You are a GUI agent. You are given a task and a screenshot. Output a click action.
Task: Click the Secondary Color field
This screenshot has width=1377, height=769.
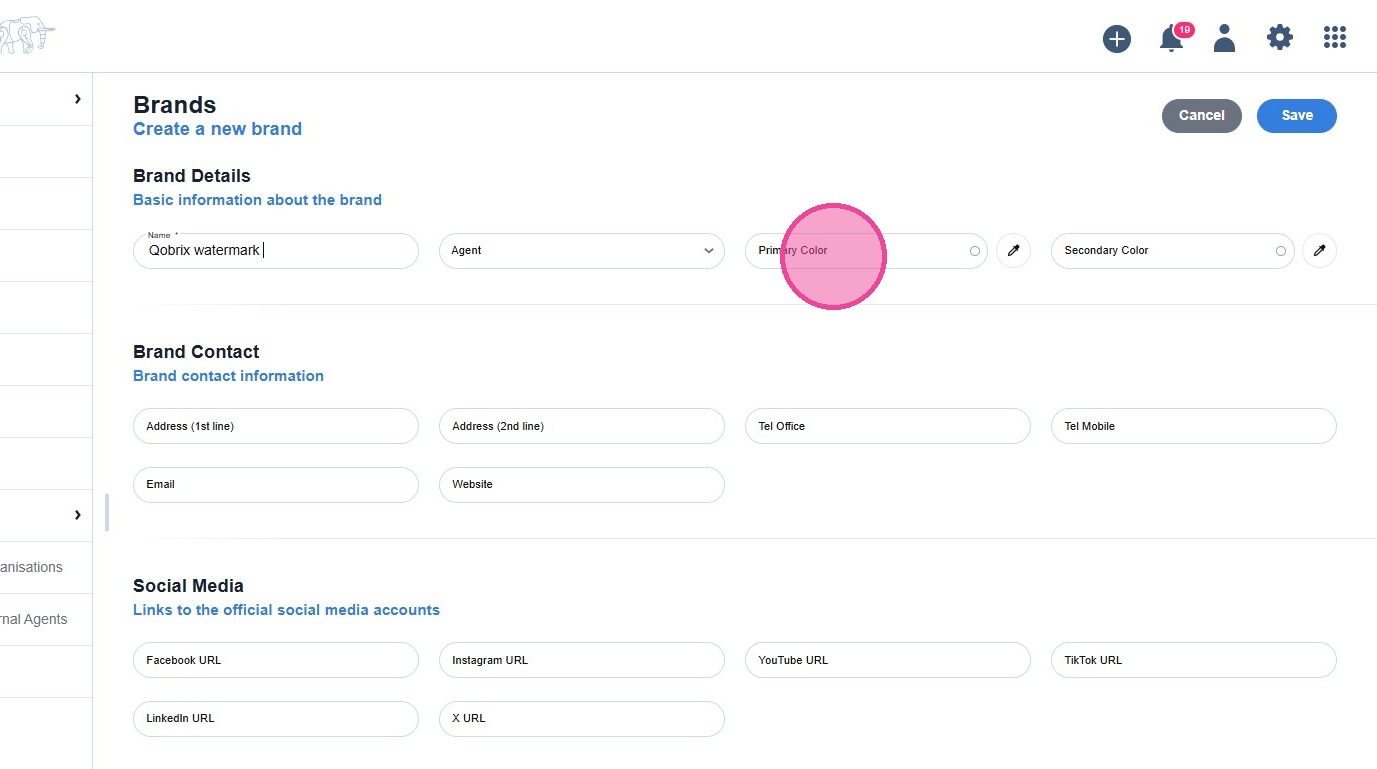coord(1172,251)
